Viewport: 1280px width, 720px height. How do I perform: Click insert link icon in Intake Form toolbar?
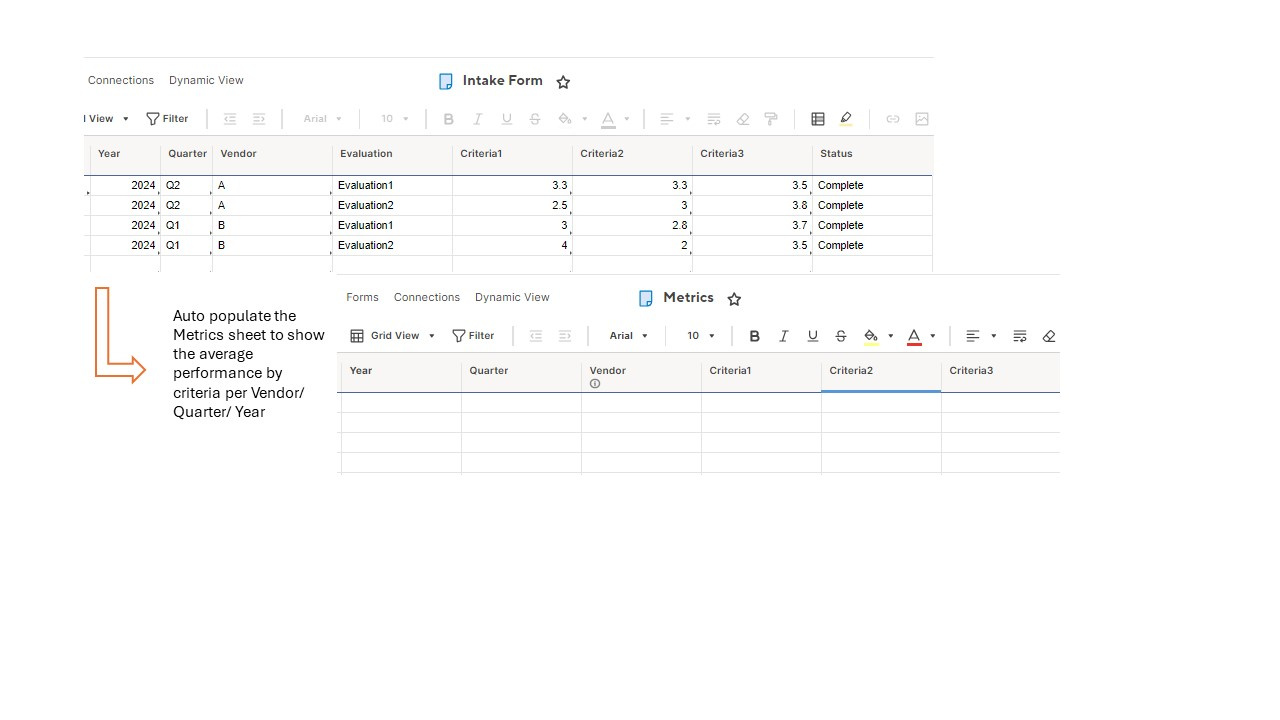pos(893,119)
